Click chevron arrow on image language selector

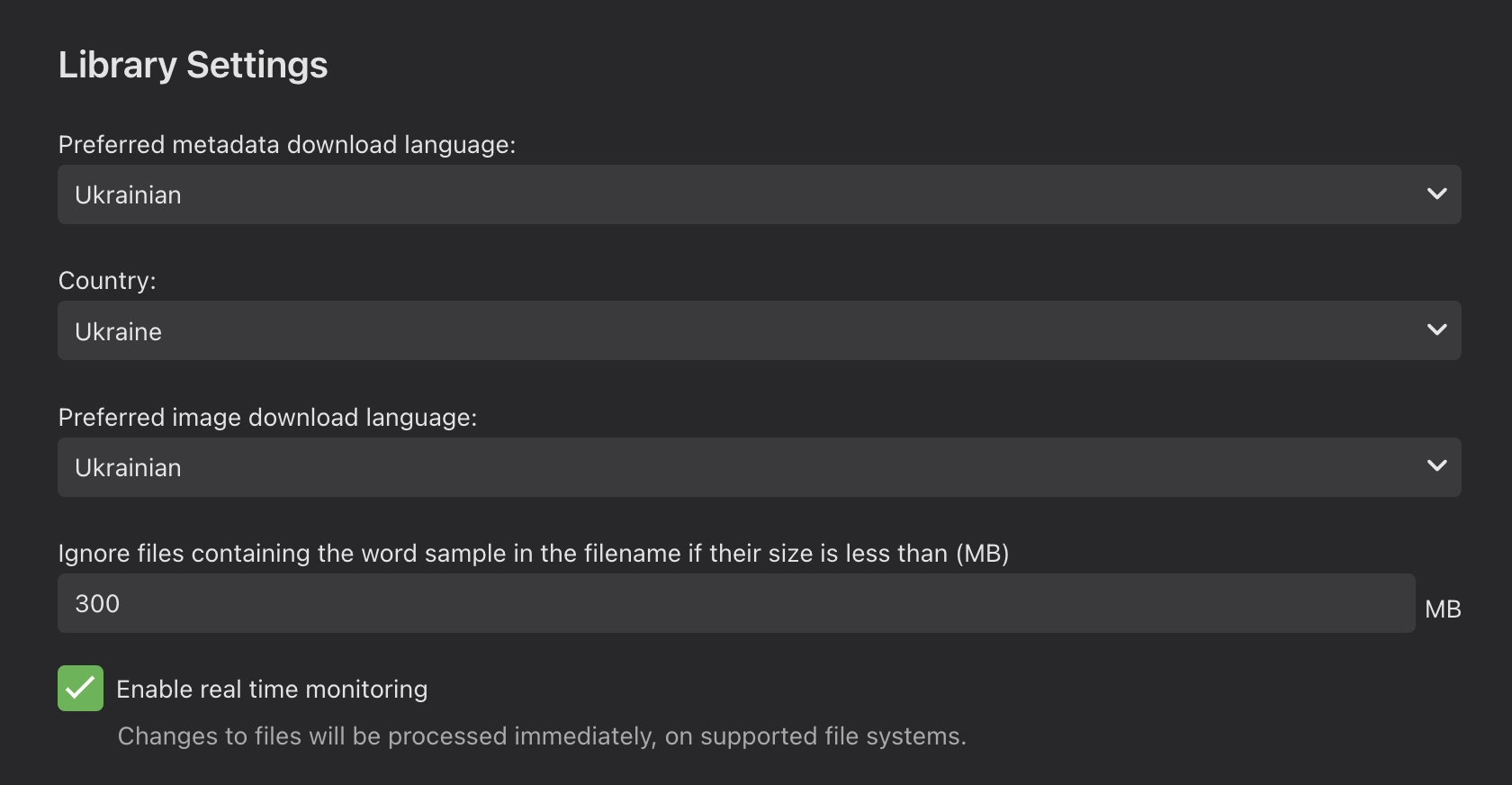click(x=1436, y=465)
